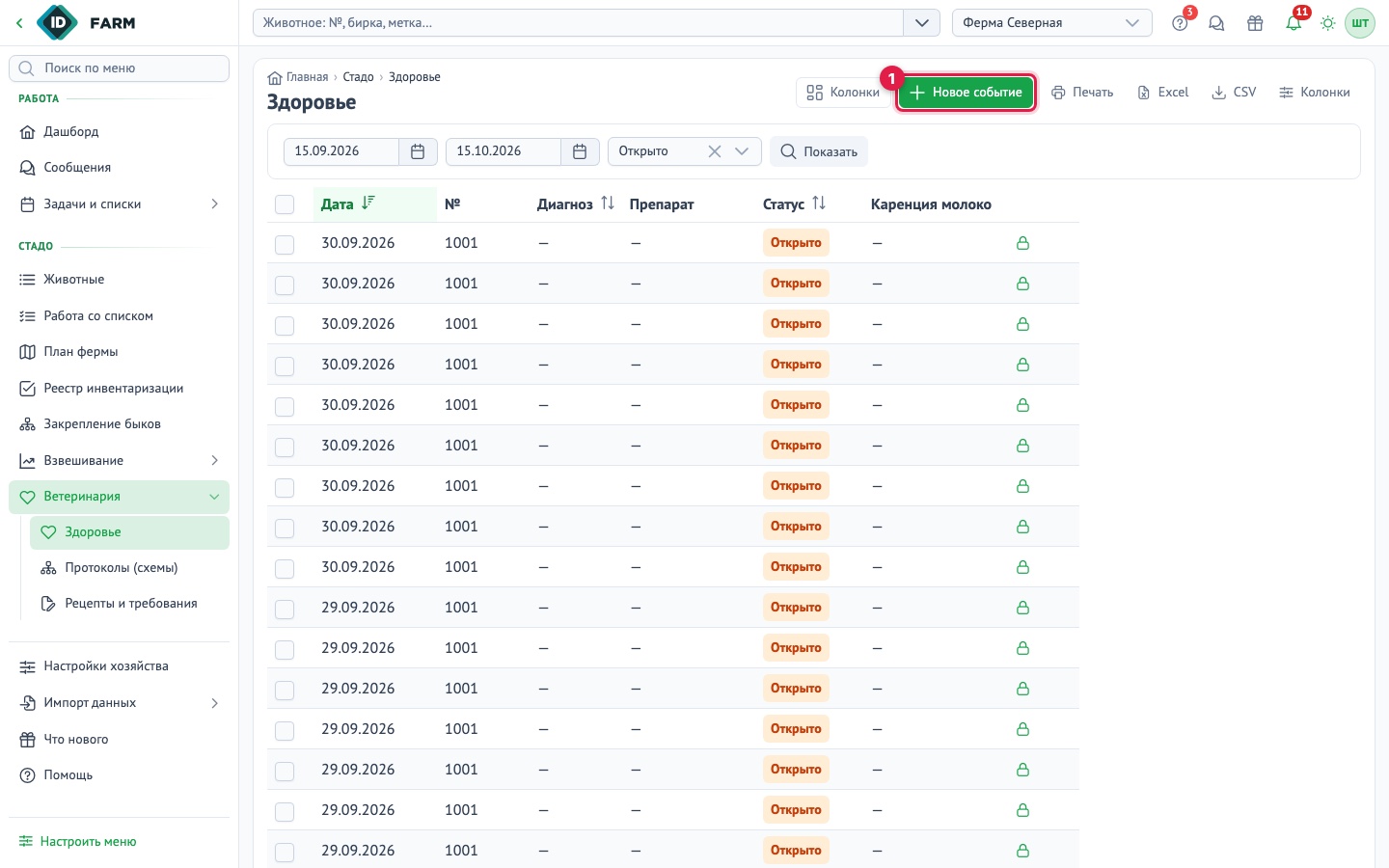Open Протоколы (схемы) menu item
This screenshot has height=868, width=1389.
pyautogui.click(x=129, y=568)
